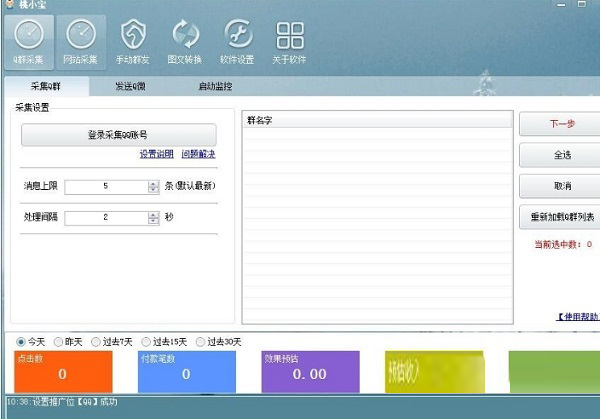Click the 全选 button
The image size is (600, 419).
[x=561, y=155]
